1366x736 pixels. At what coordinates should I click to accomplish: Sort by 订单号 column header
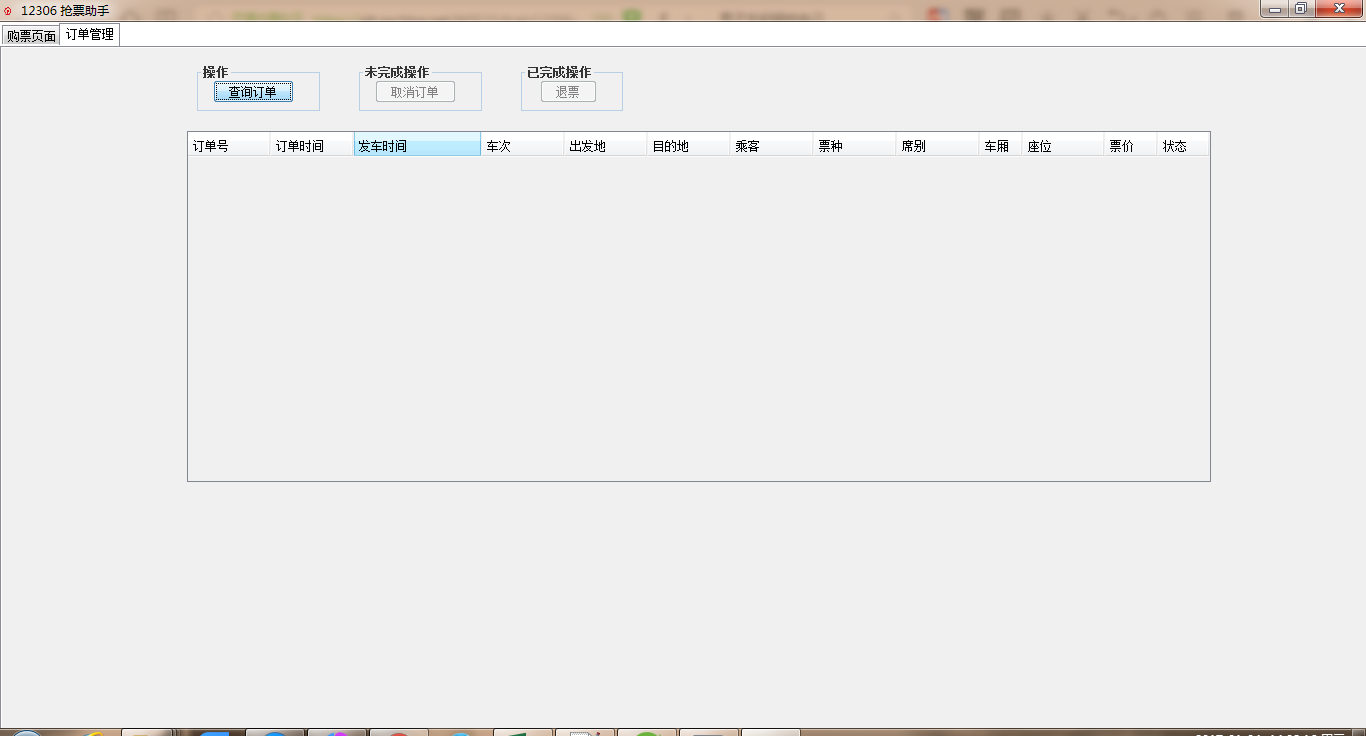[x=229, y=146]
